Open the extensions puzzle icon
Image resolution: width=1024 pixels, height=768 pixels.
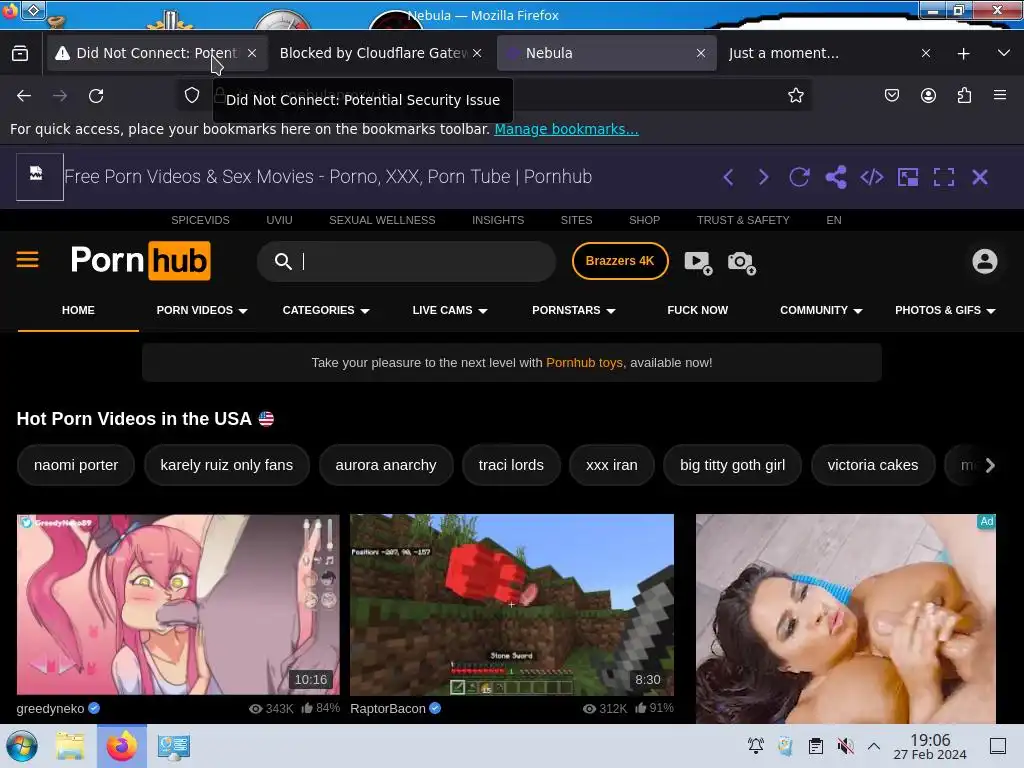964,95
